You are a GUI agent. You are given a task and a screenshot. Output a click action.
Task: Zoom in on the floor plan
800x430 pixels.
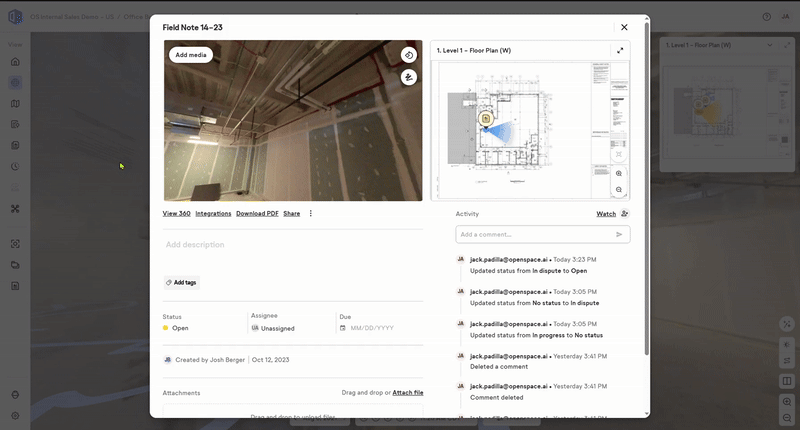619,173
